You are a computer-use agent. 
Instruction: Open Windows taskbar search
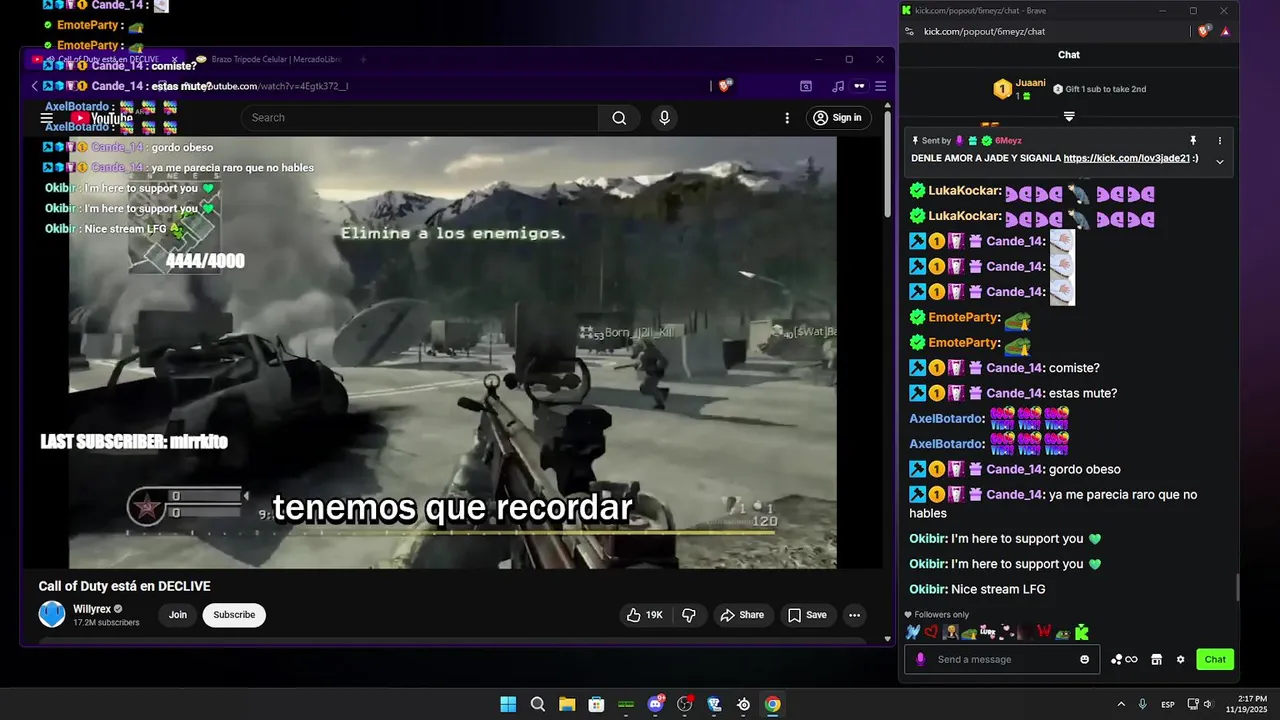(x=538, y=704)
